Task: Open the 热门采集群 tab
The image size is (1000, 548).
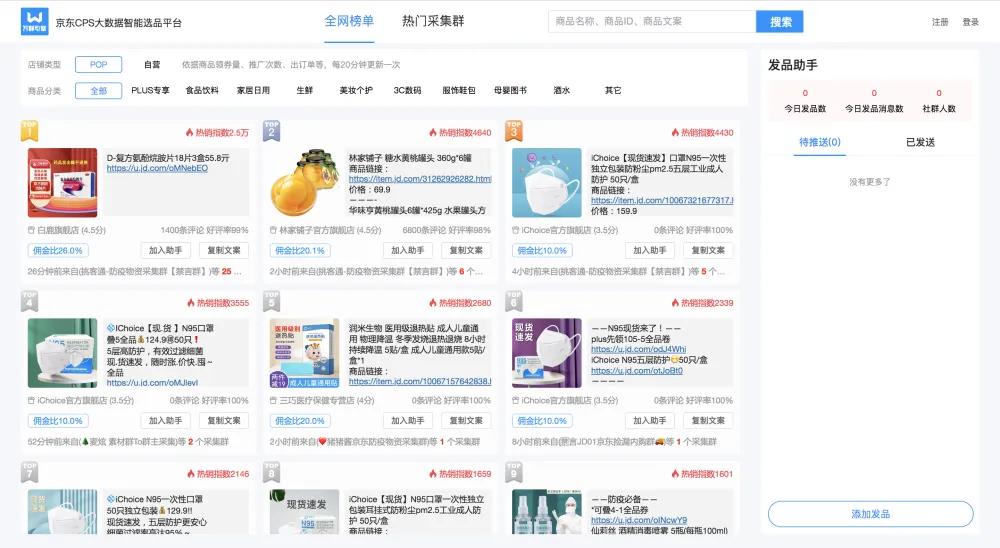Action: pos(433,21)
